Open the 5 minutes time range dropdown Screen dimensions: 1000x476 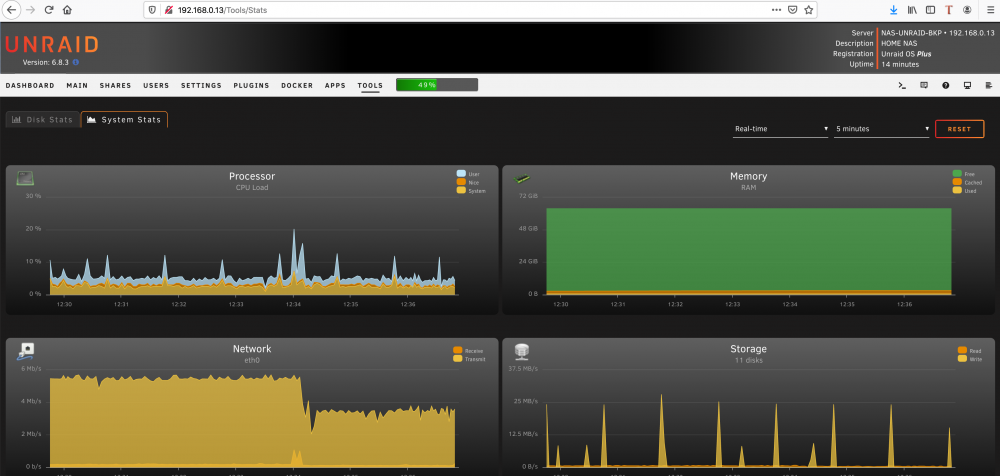click(x=882, y=129)
